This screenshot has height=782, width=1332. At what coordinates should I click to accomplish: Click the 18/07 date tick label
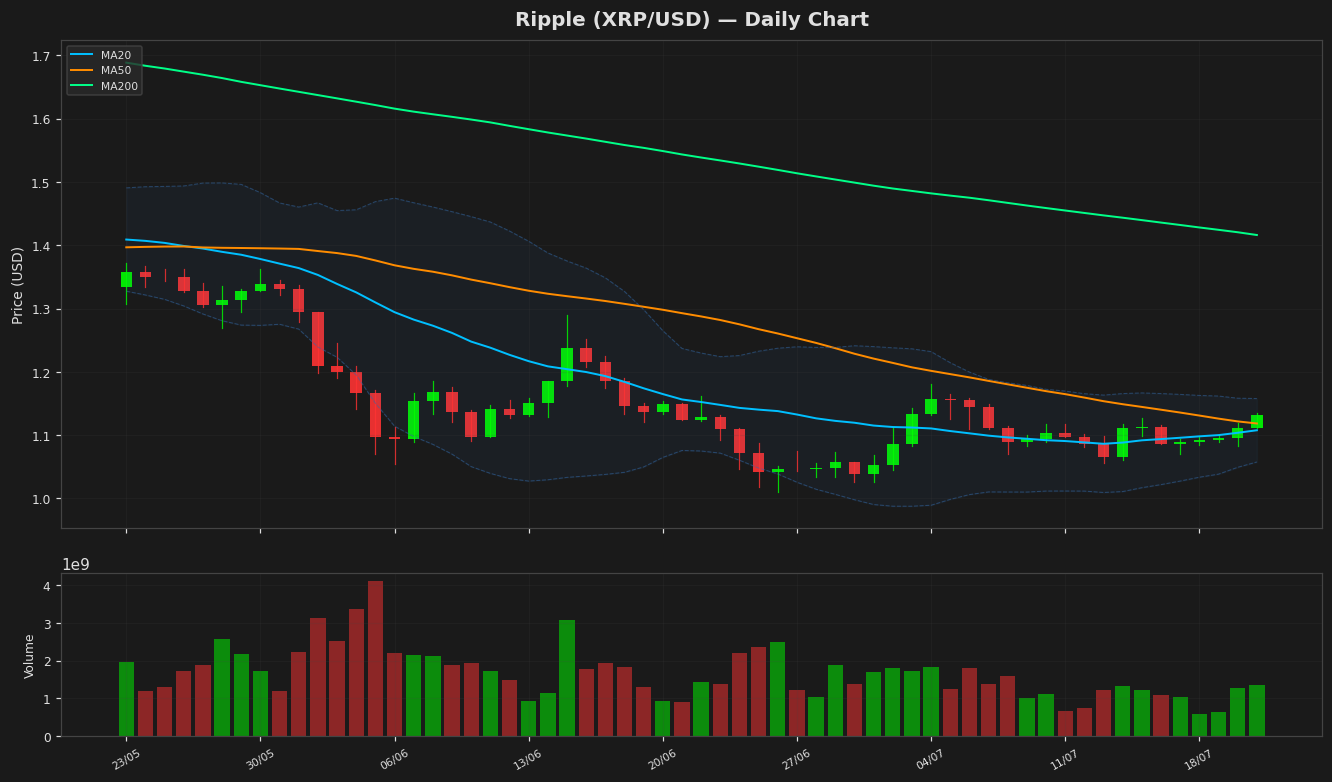point(1198,761)
